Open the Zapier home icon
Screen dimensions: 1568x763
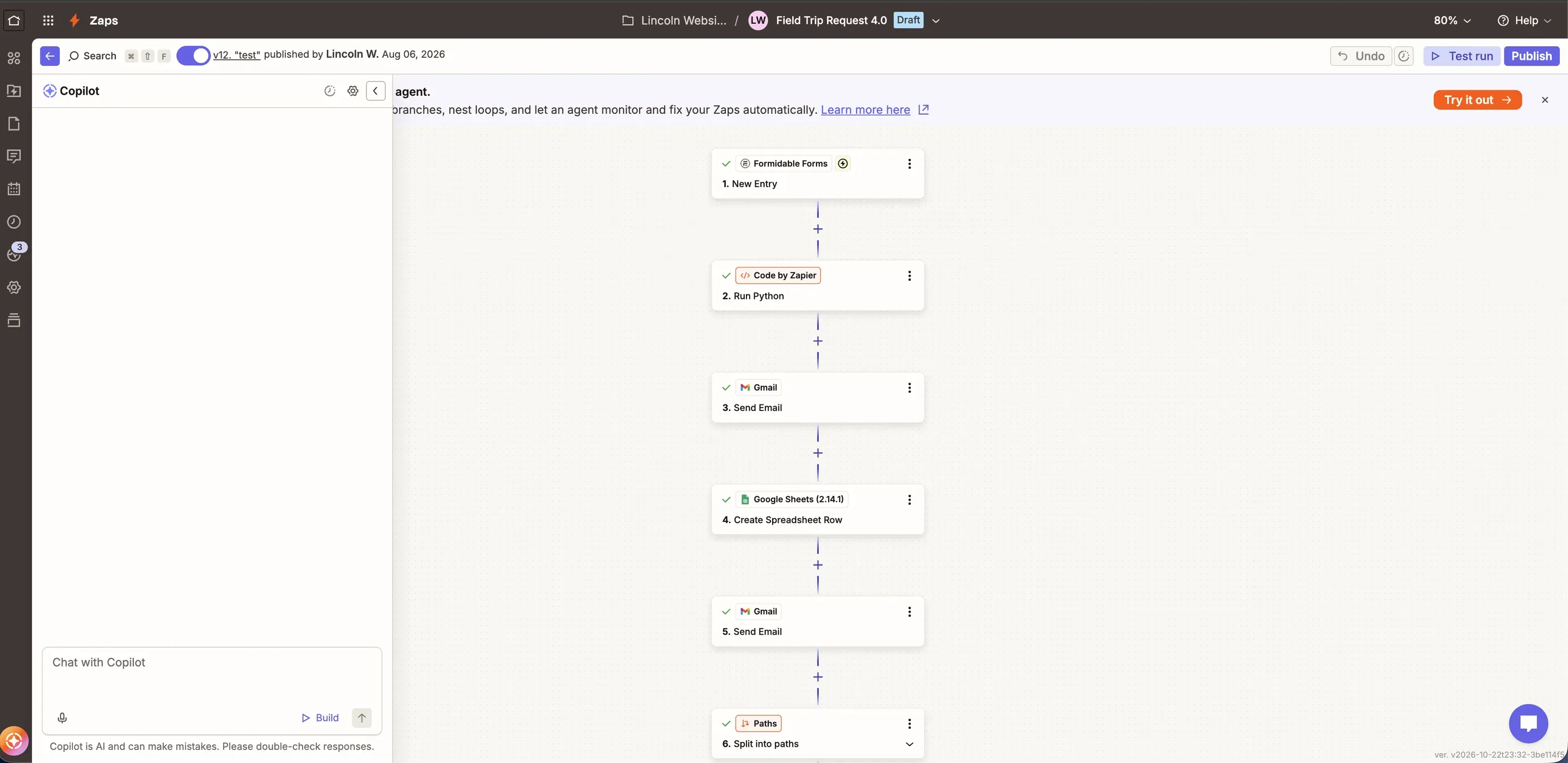(x=14, y=20)
